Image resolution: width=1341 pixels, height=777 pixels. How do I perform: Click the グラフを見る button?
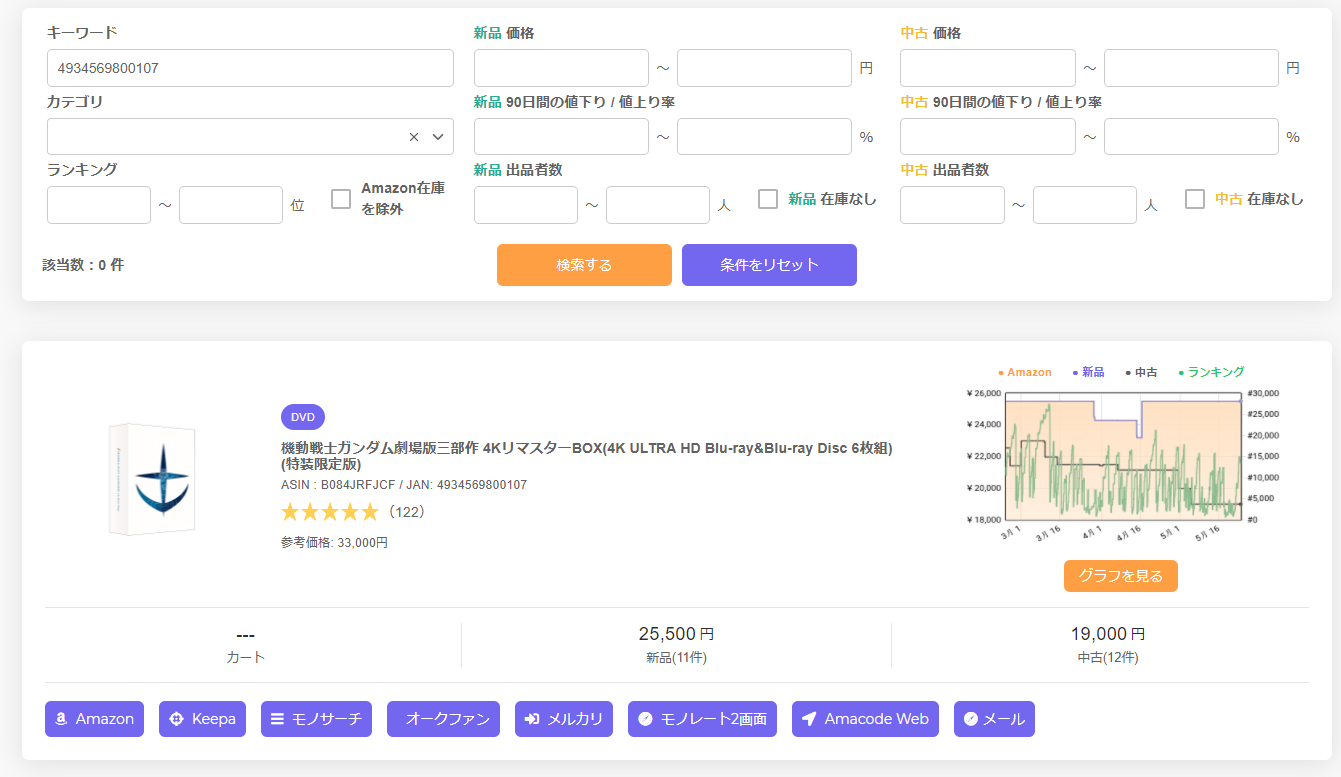click(x=1121, y=576)
